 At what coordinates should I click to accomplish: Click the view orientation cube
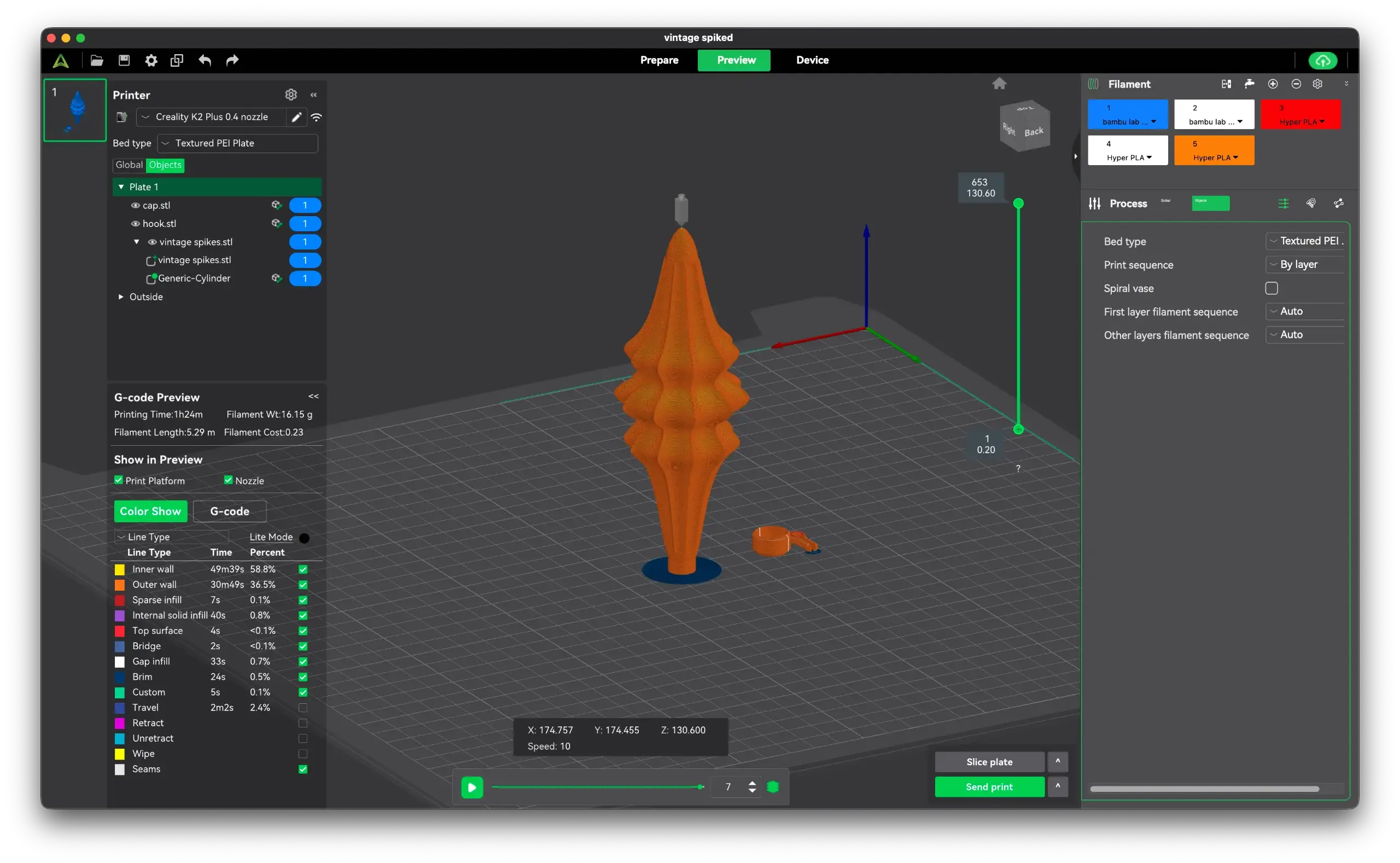click(1025, 126)
